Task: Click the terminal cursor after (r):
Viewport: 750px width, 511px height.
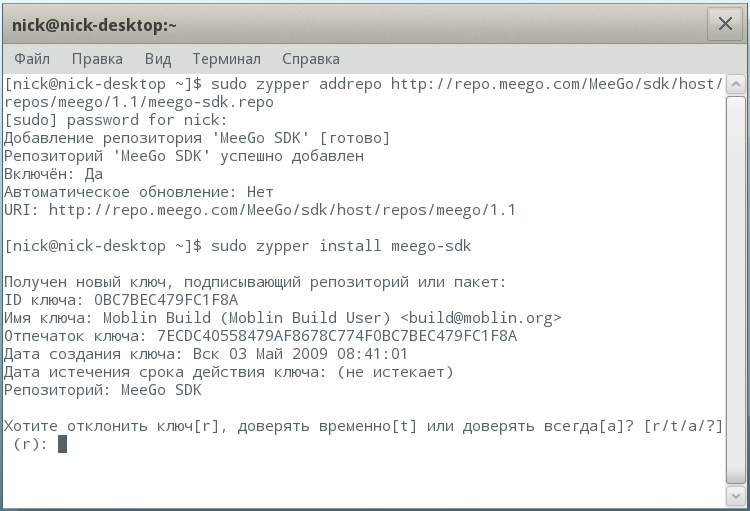Action: click(x=62, y=444)
